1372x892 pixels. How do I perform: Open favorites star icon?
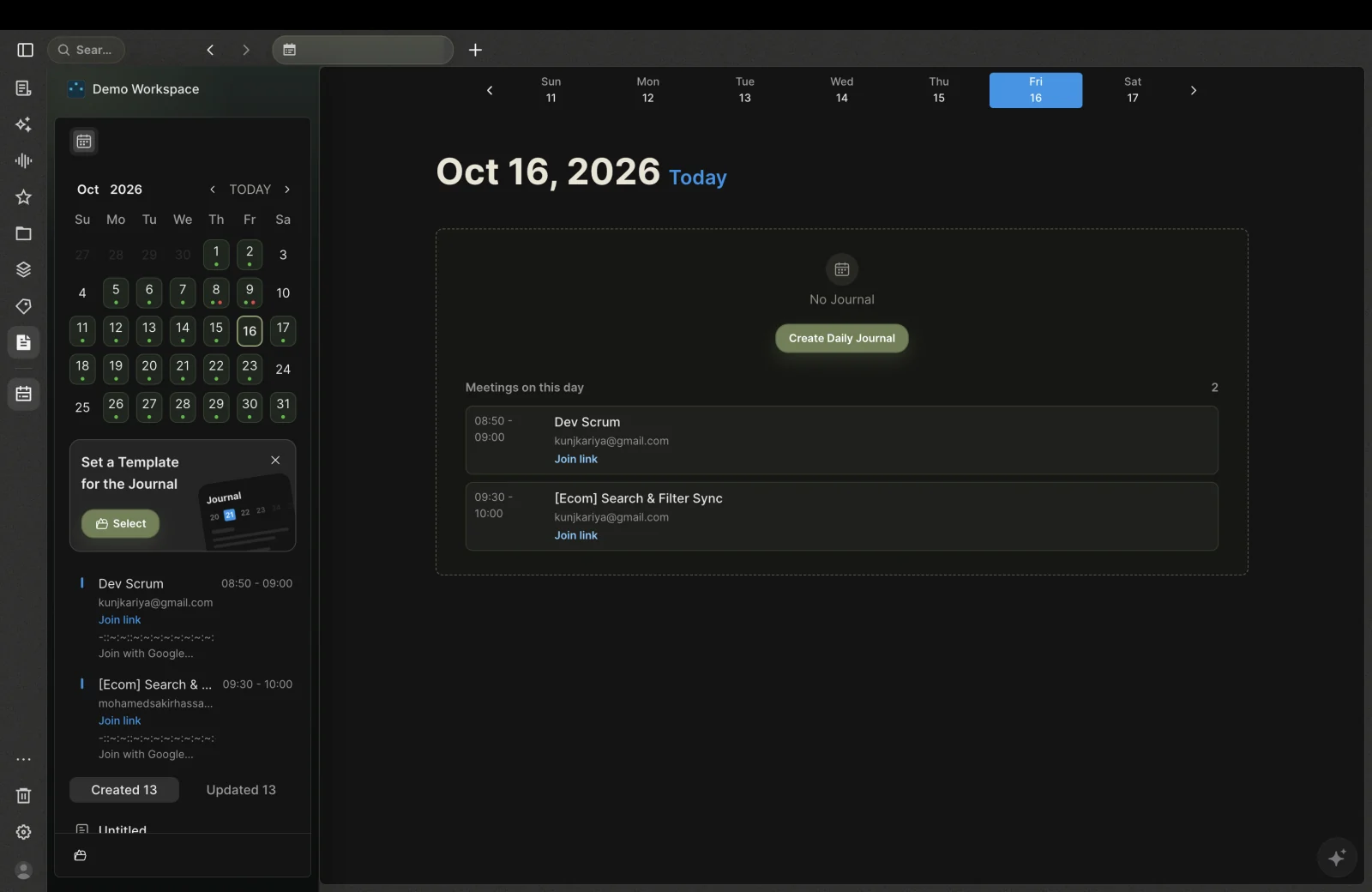(x=24, y=197)
